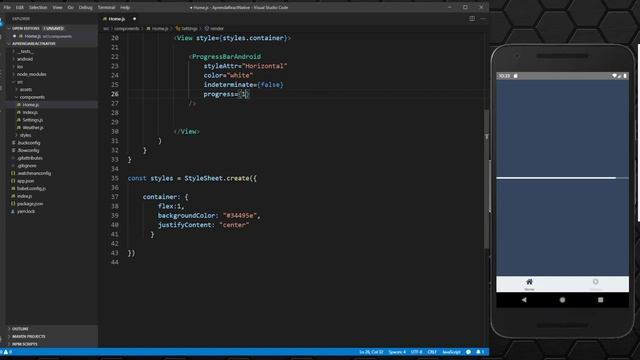The image size is (640, 360).
Task: Tap the Android back button in emulator
Action: tap(524, 300)
